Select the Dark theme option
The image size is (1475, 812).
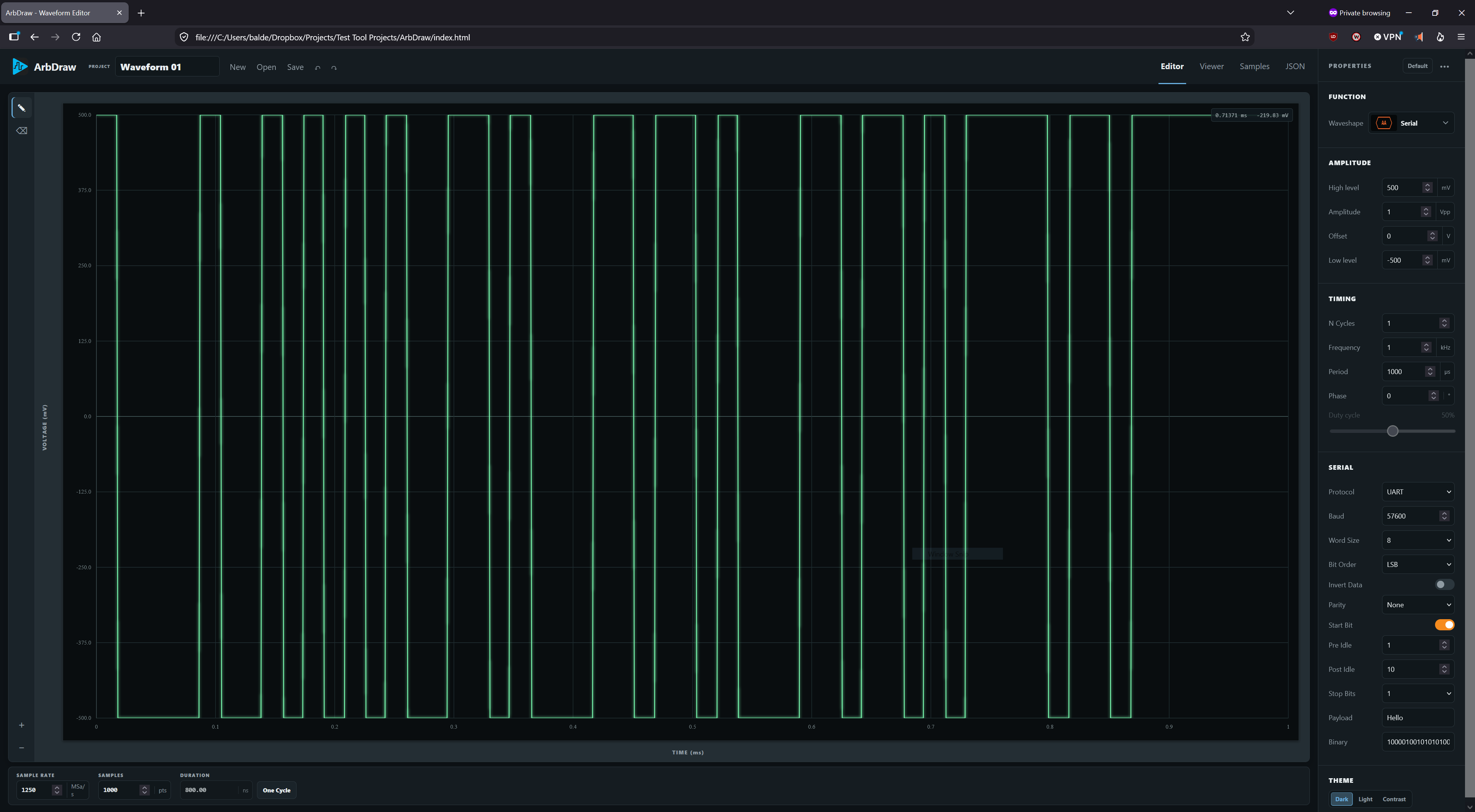1342,799
